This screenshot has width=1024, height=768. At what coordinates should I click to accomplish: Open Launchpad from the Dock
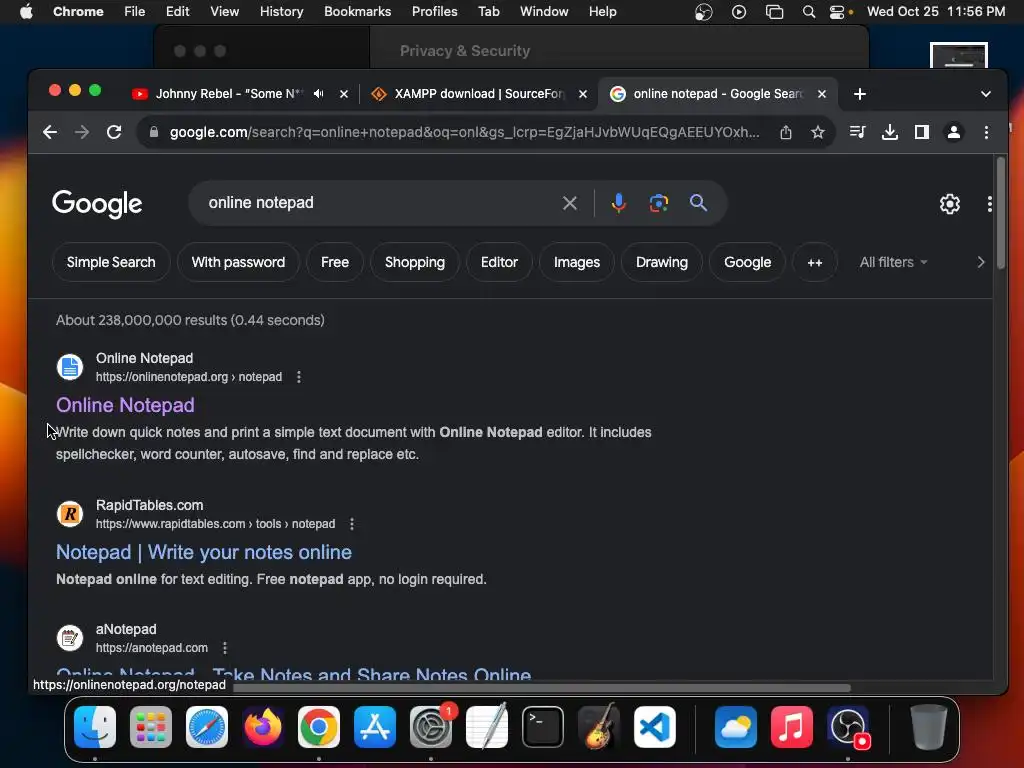click(x=151, y=727)
